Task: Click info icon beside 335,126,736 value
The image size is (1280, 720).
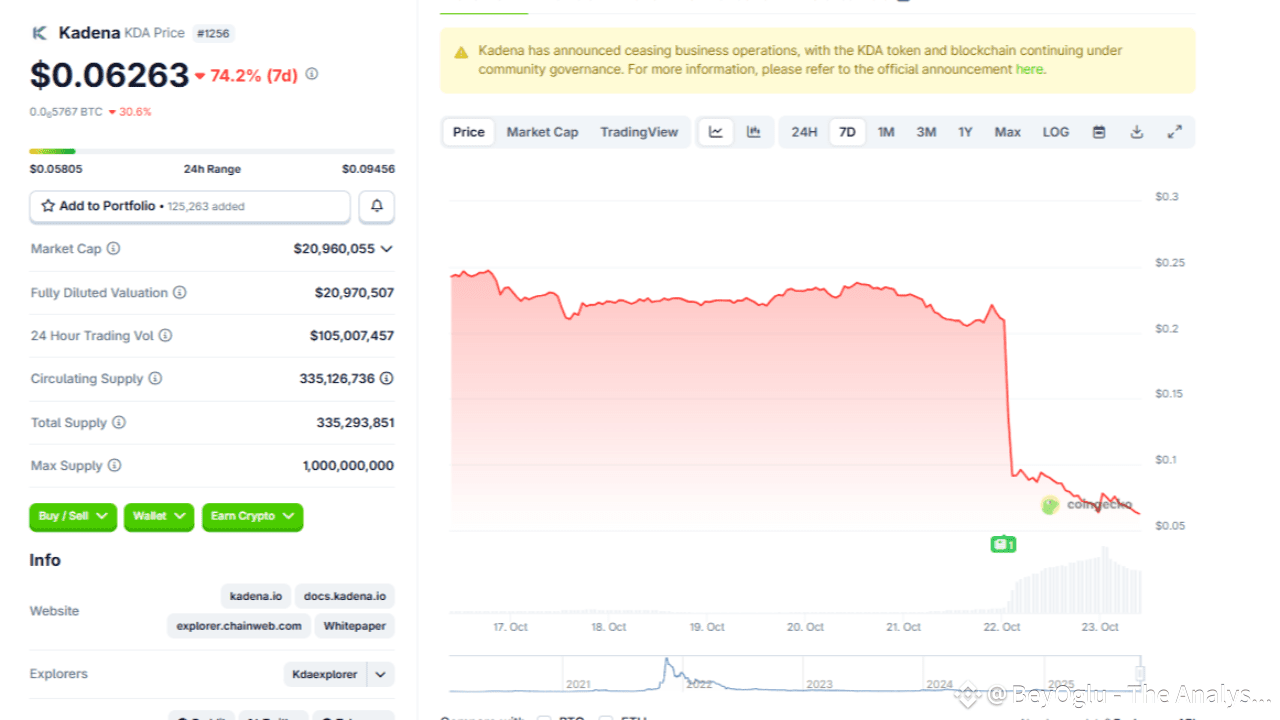Action: pos(386,379)
